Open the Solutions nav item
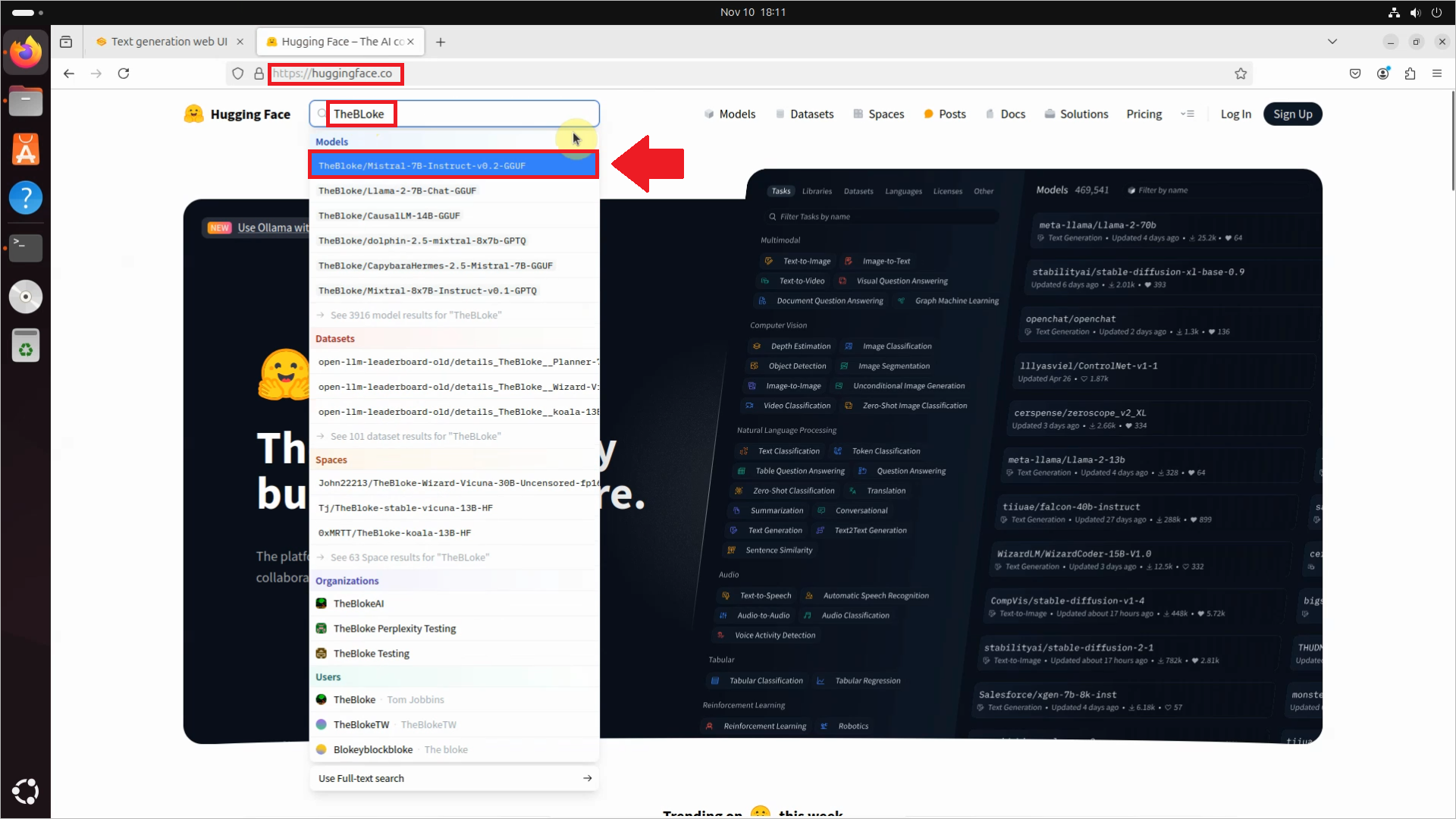1456x819 pixels. [x=1076, y=114]
